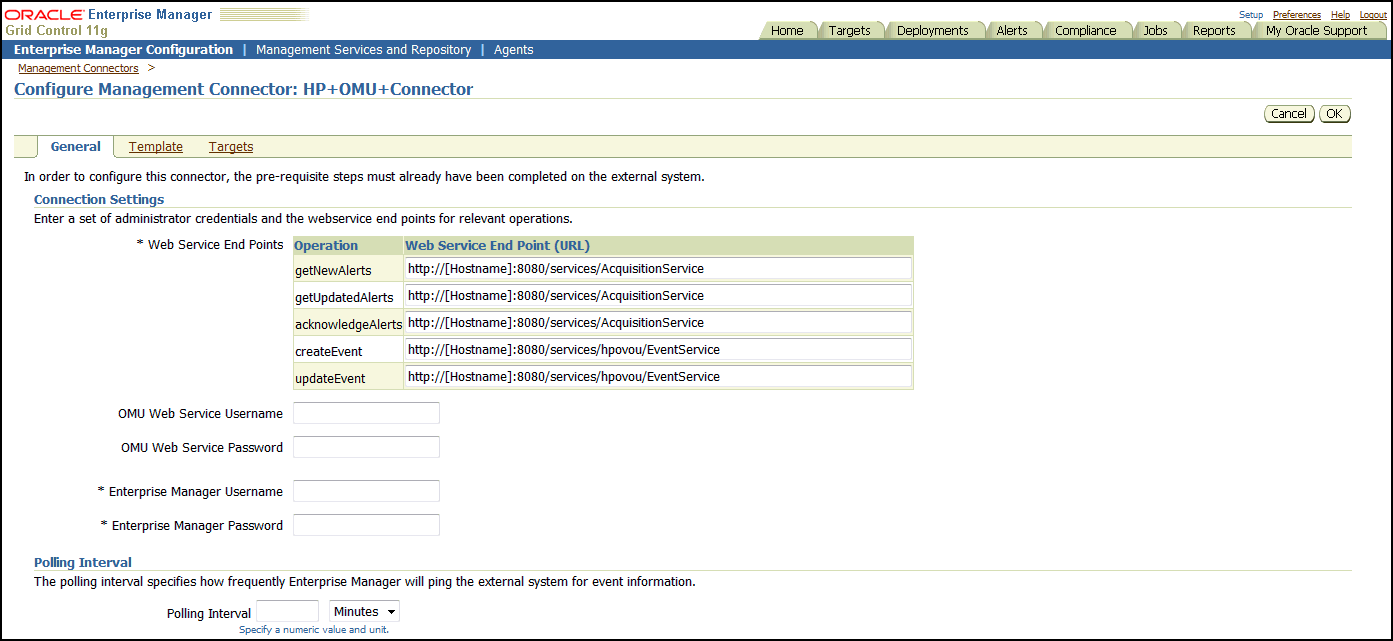Focus the OMU Web Service Password field

tap(366, 447)
